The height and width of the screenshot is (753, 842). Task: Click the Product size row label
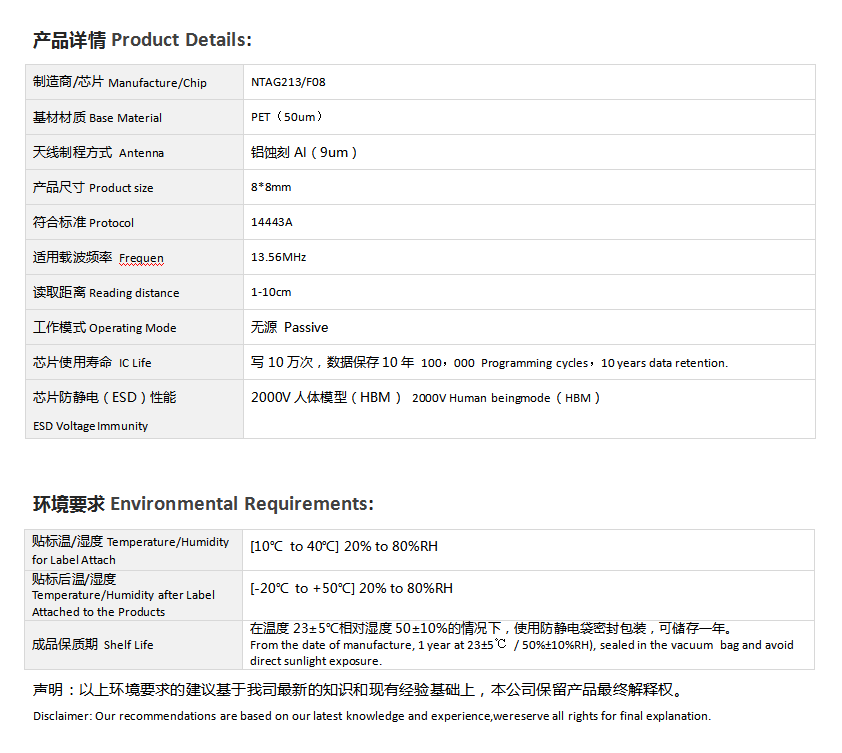93,187
